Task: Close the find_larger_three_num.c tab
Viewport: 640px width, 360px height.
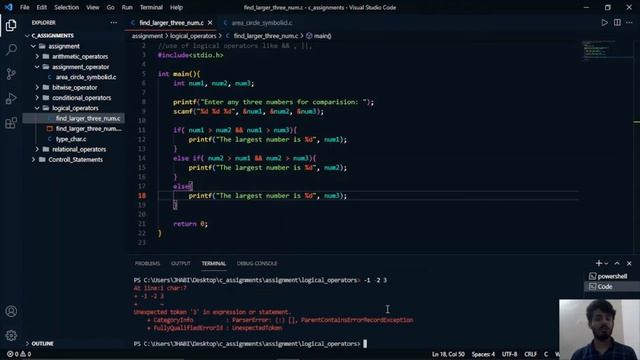Action: tap(210, 23)
